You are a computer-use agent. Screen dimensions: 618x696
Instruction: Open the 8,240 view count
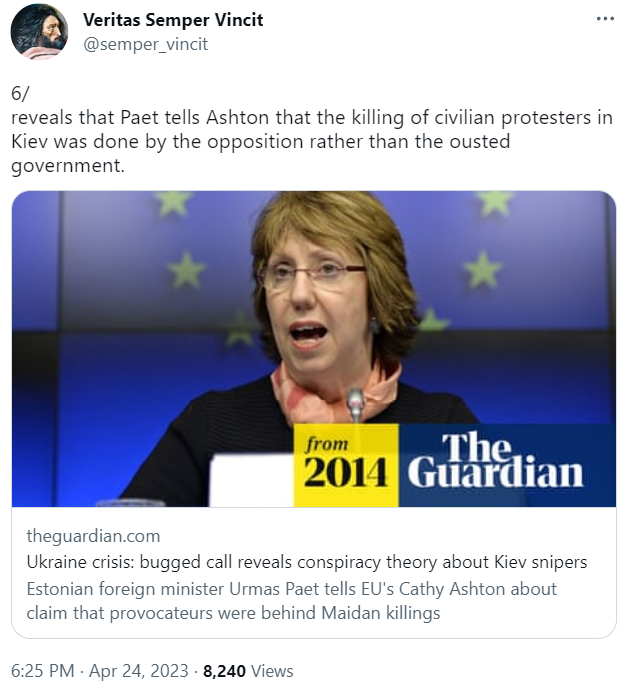[x=224, y=671]
